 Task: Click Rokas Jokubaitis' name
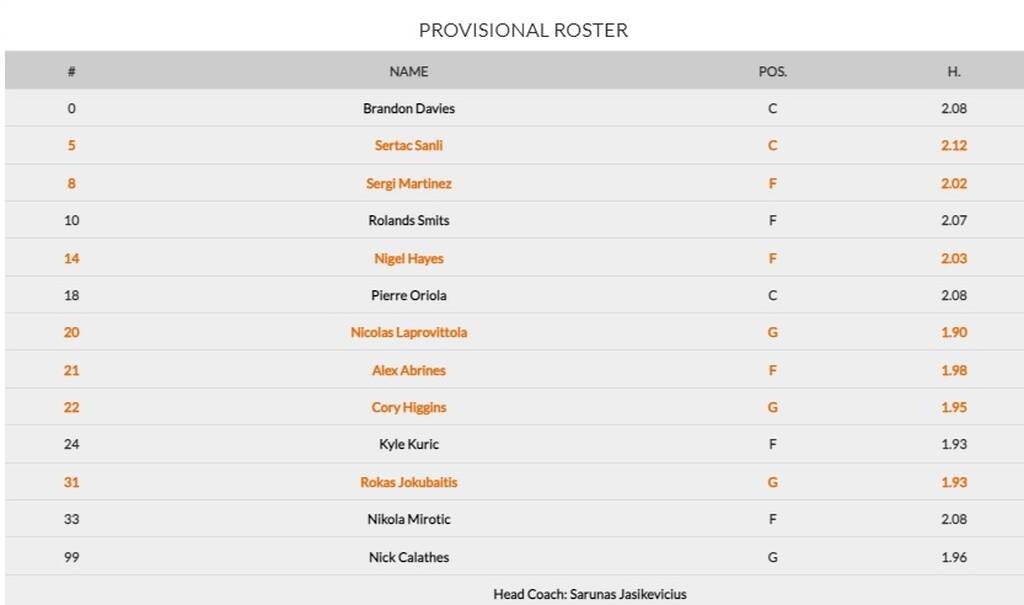coord(408,482)
